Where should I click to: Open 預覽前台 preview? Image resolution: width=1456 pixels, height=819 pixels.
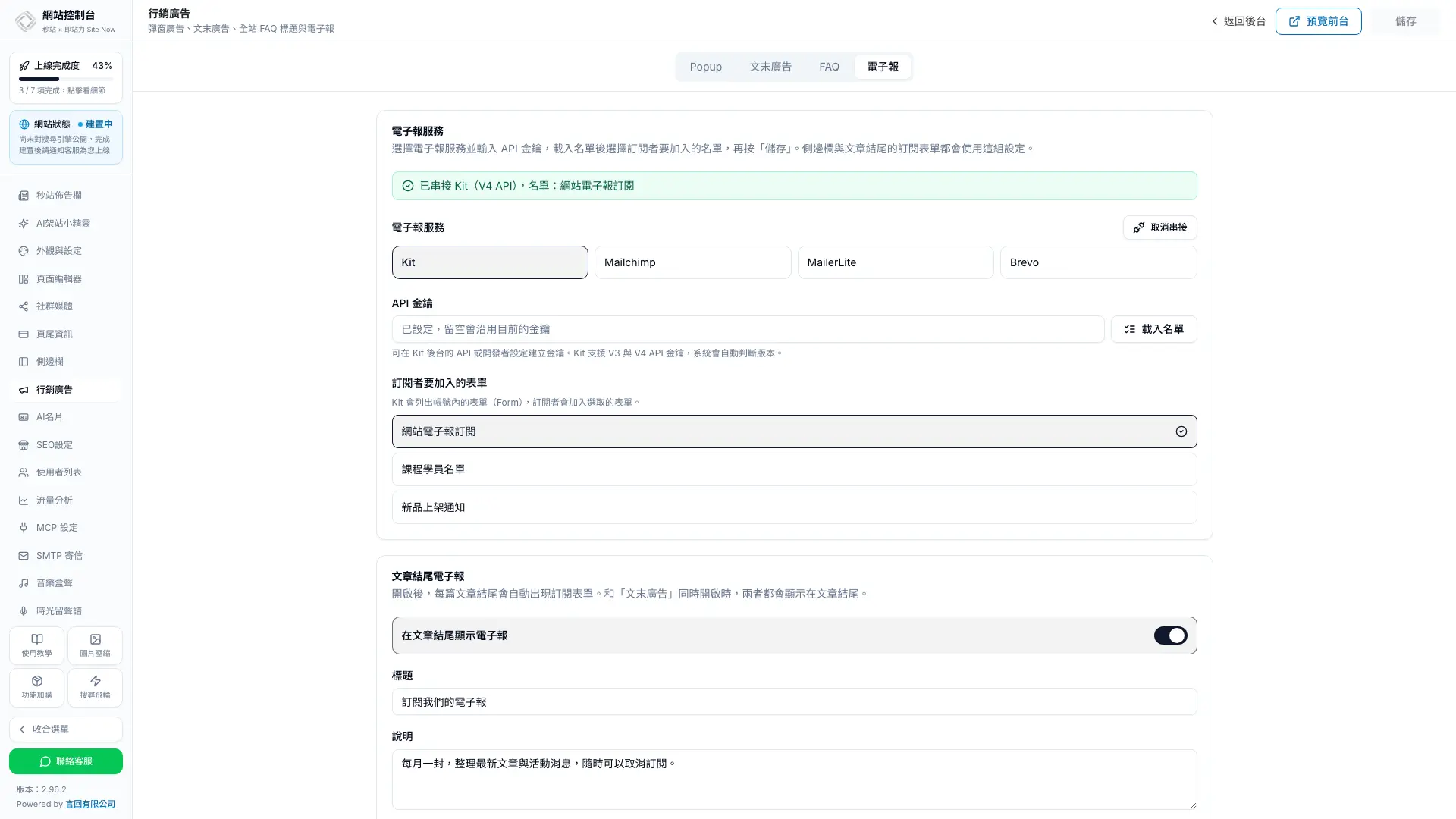click(x=1318, y=21)
